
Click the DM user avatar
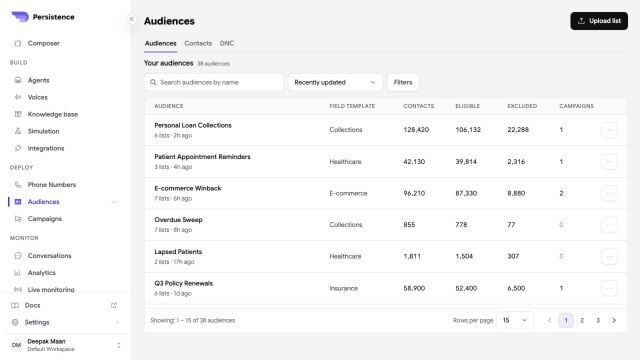16,345
